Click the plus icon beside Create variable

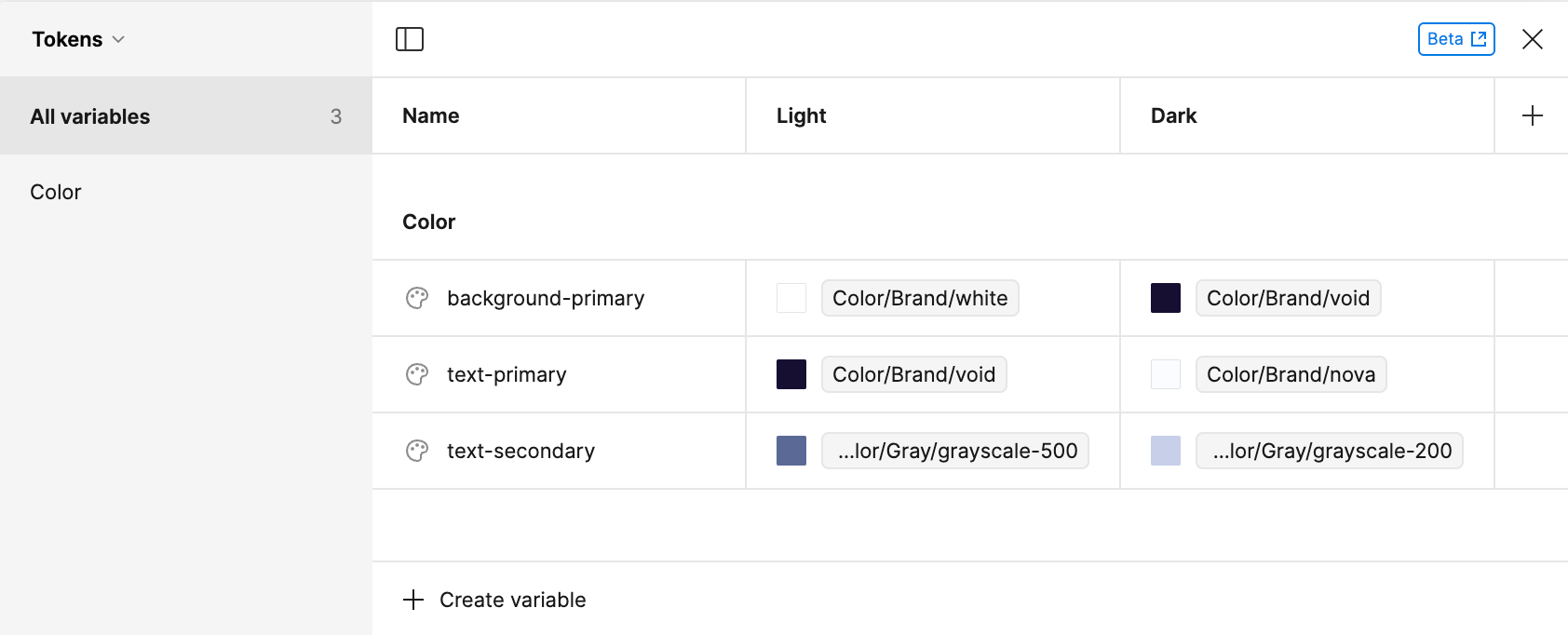[413, 600]
